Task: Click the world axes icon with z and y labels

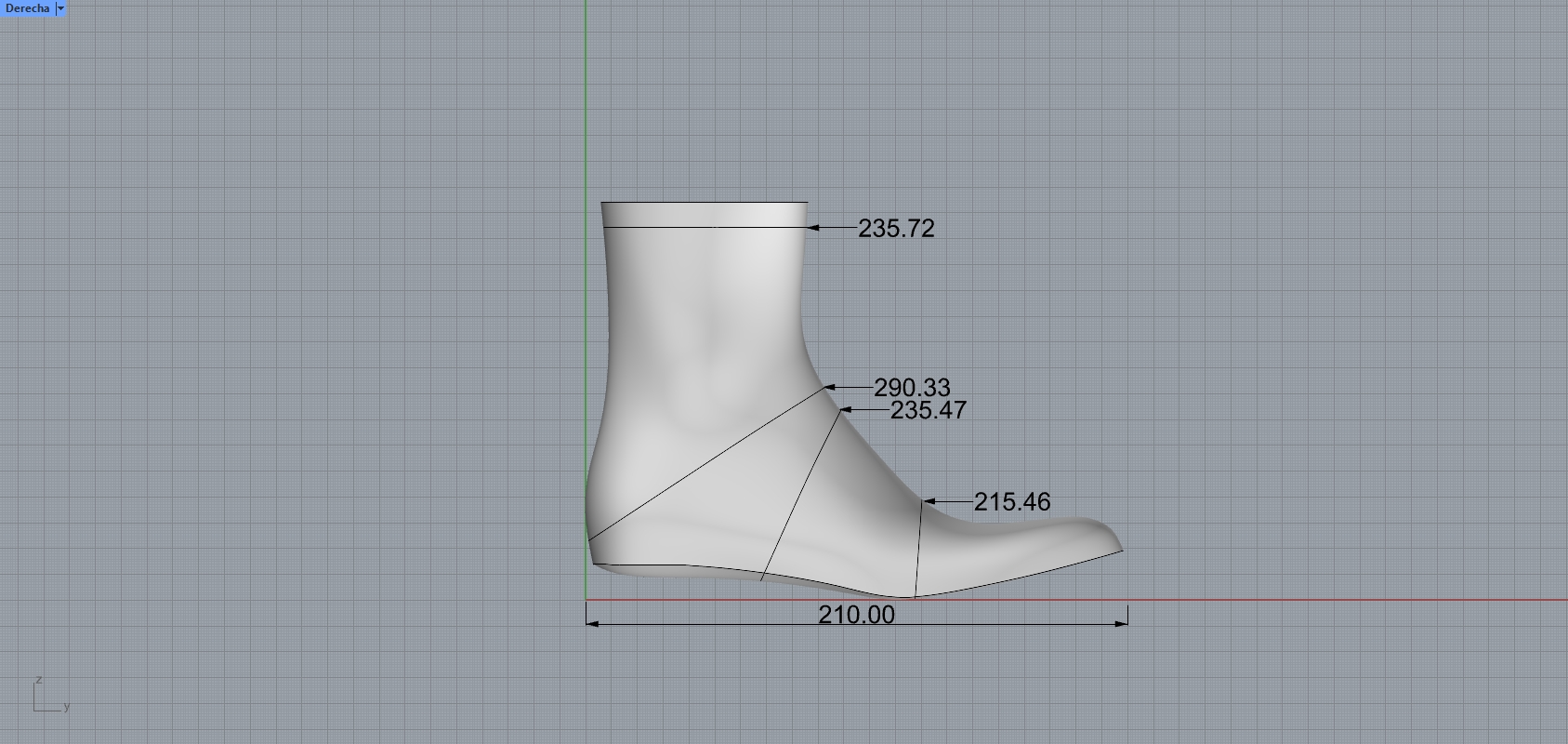Action: pyautogui.click(x=51, y=696)
